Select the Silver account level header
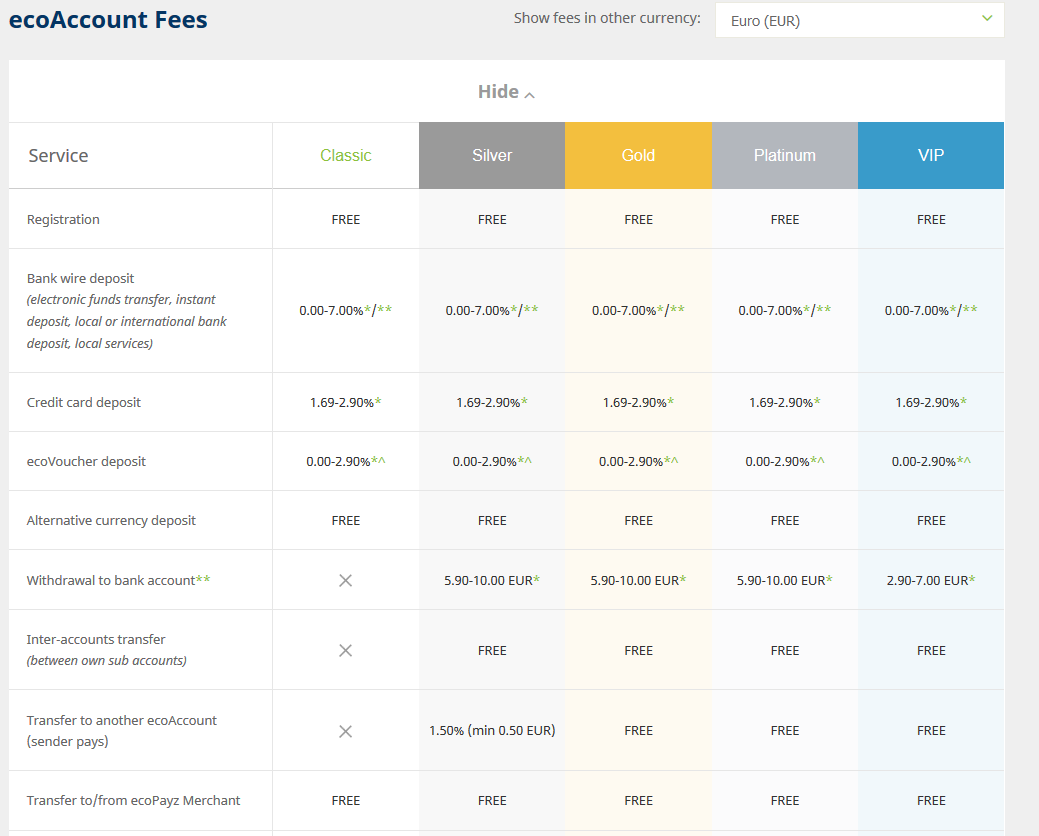Image resolution: width=1039 pixels, height=836 pixels. 492,156
